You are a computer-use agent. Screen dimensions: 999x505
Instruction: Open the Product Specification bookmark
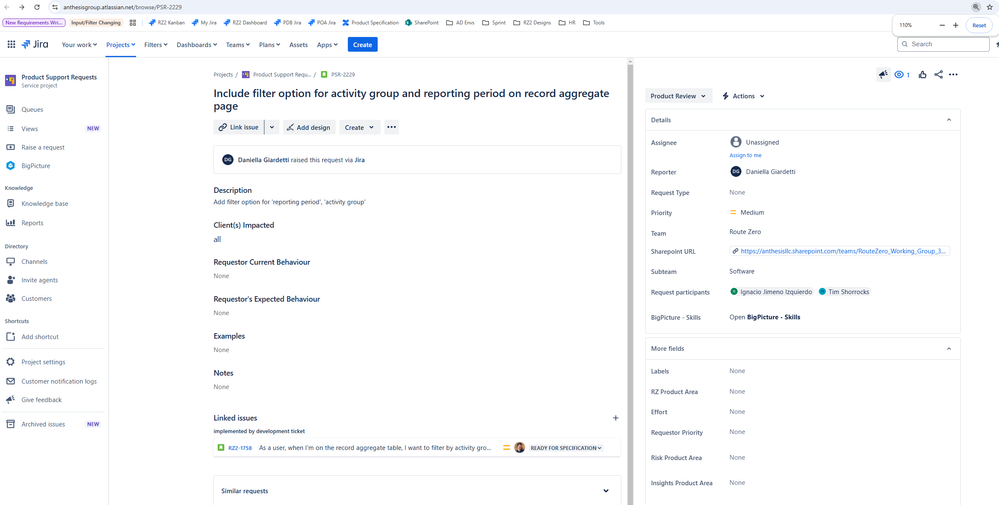(x=371, y=22)
